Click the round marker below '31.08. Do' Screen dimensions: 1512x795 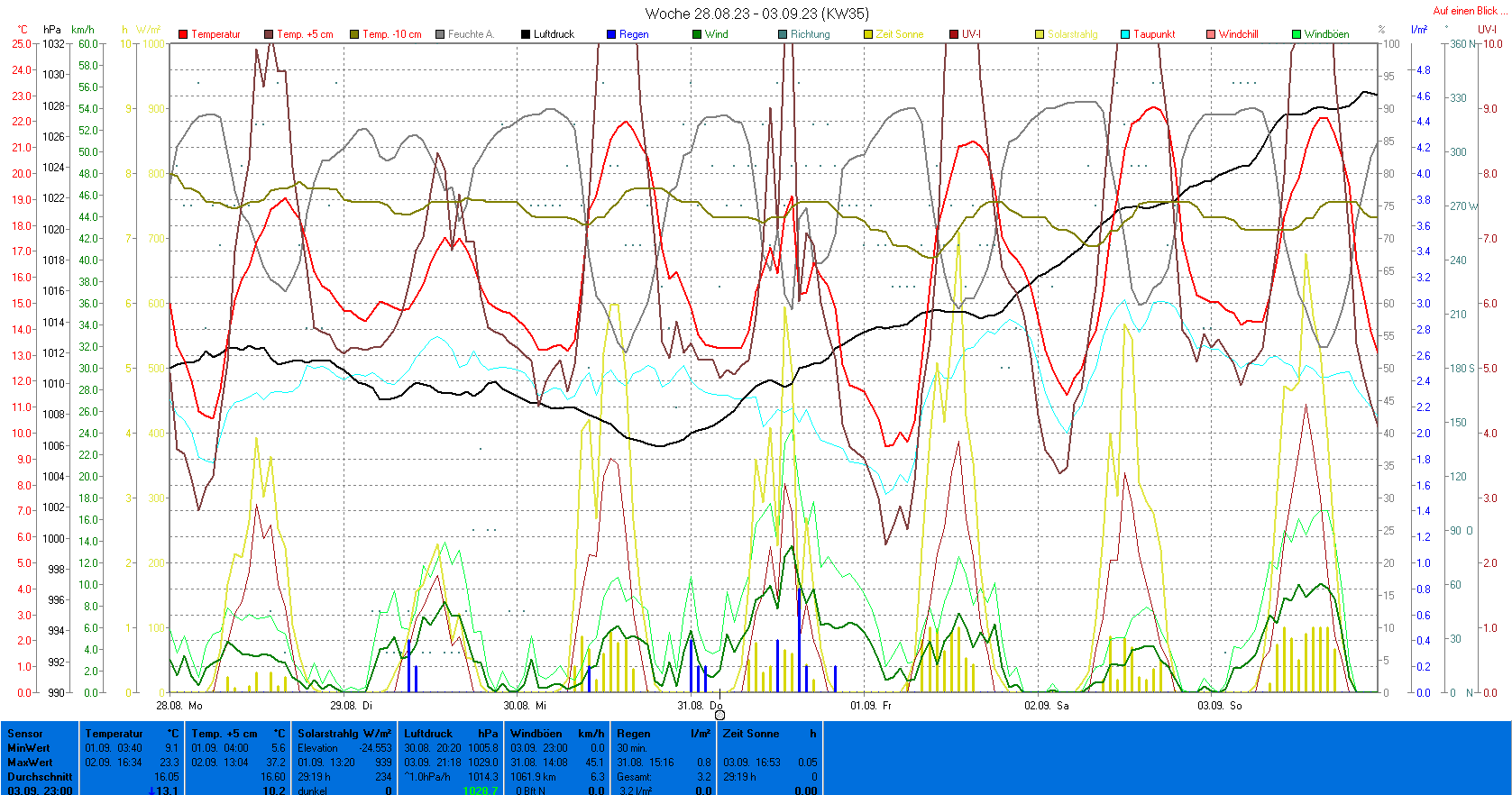click(719, 716)
